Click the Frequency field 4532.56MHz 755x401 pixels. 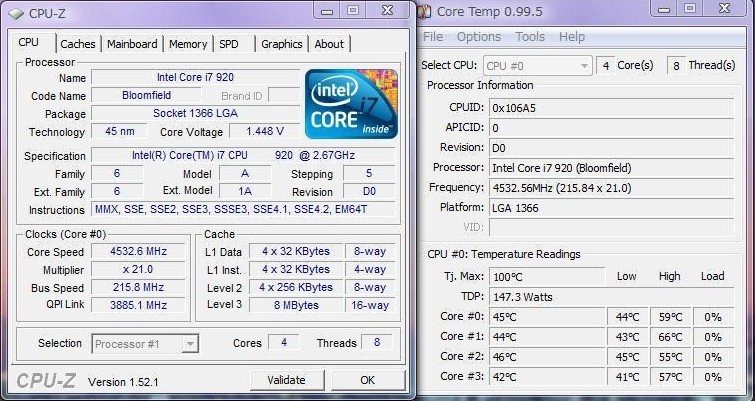click(612, 188)
